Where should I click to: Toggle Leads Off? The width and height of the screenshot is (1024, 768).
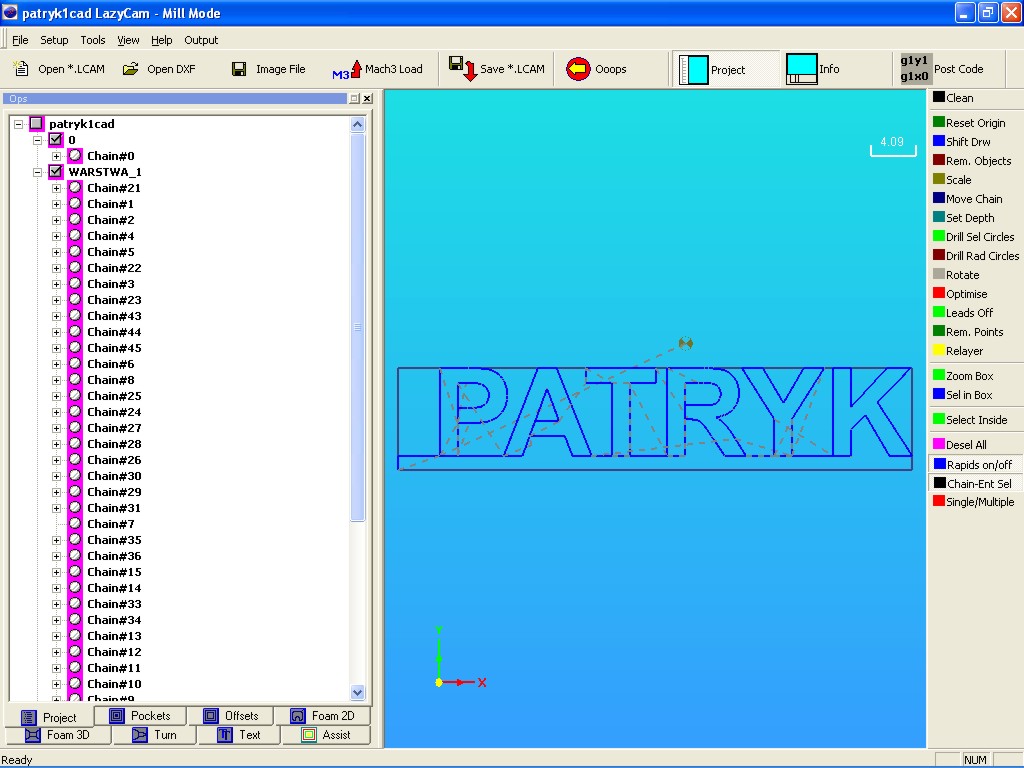click(x=965, y=313)
